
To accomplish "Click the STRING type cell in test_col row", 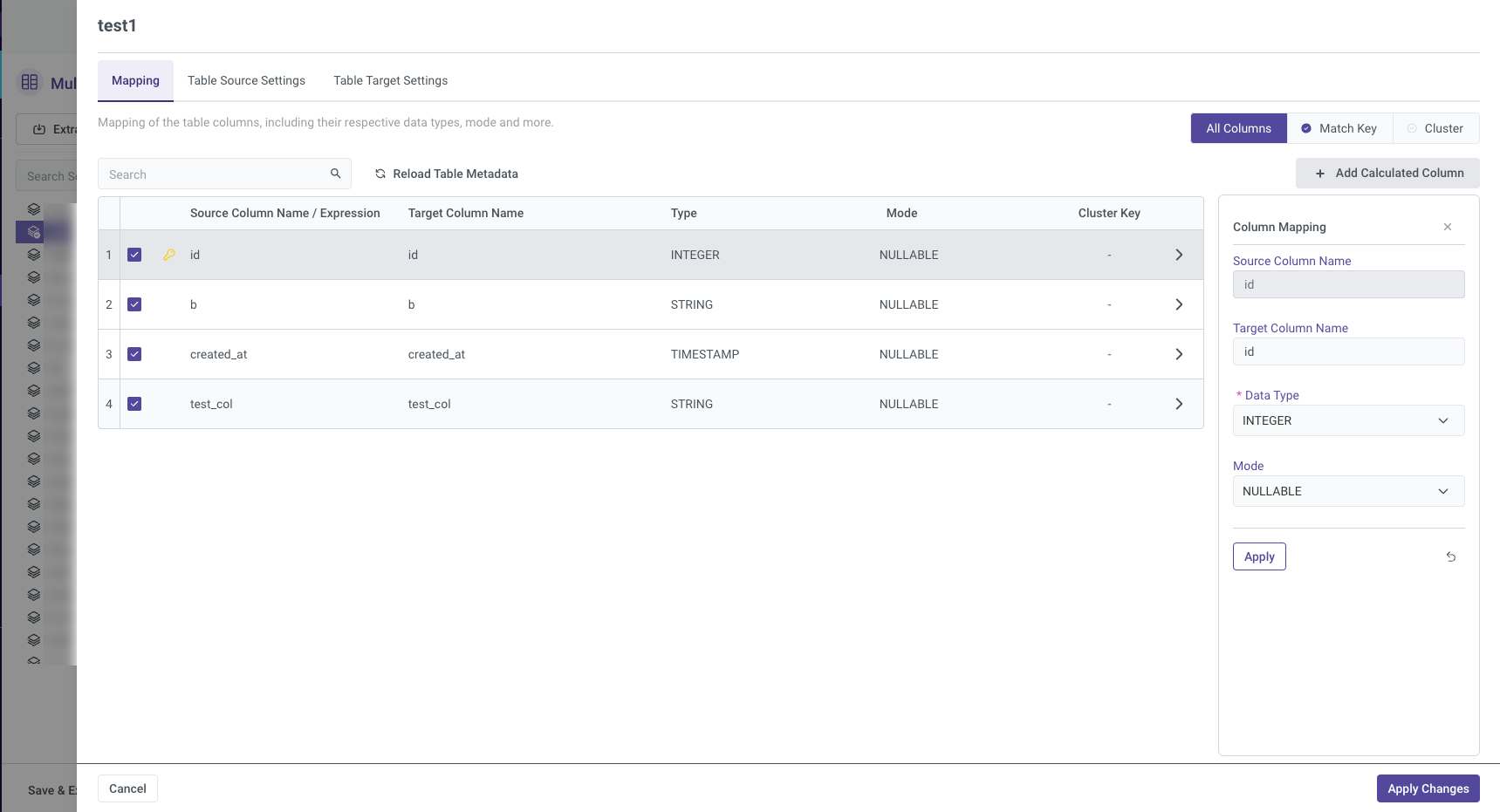I will (691, 404).
